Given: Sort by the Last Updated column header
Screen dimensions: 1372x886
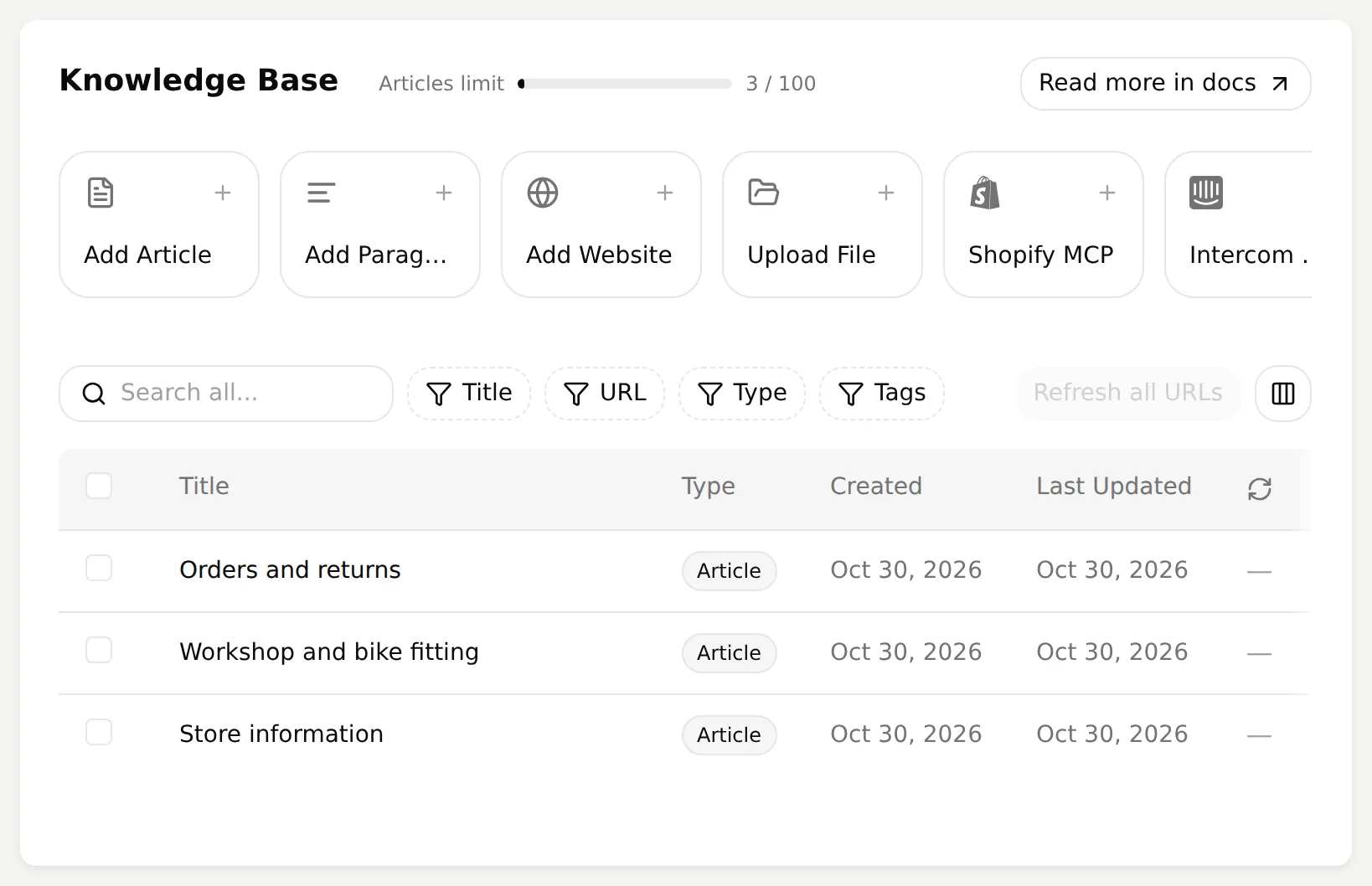Looking at the screenshot, I should (x=1114, y=486).
